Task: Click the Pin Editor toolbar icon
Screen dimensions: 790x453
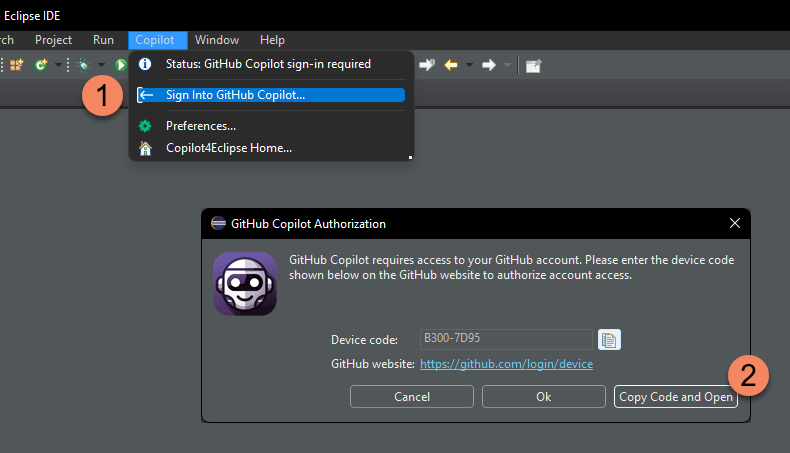Action: (533, 66)
